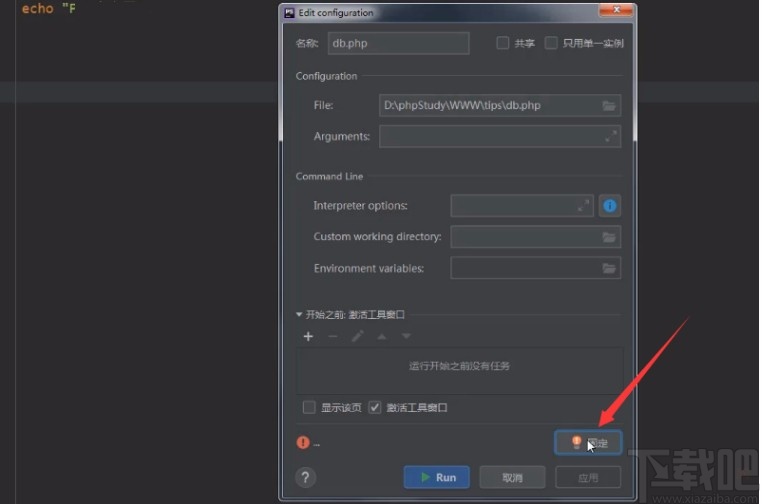Click the 取消 cancel button
Image resolution: width=762 pixels, height=504 pixels.
point(512,477)
